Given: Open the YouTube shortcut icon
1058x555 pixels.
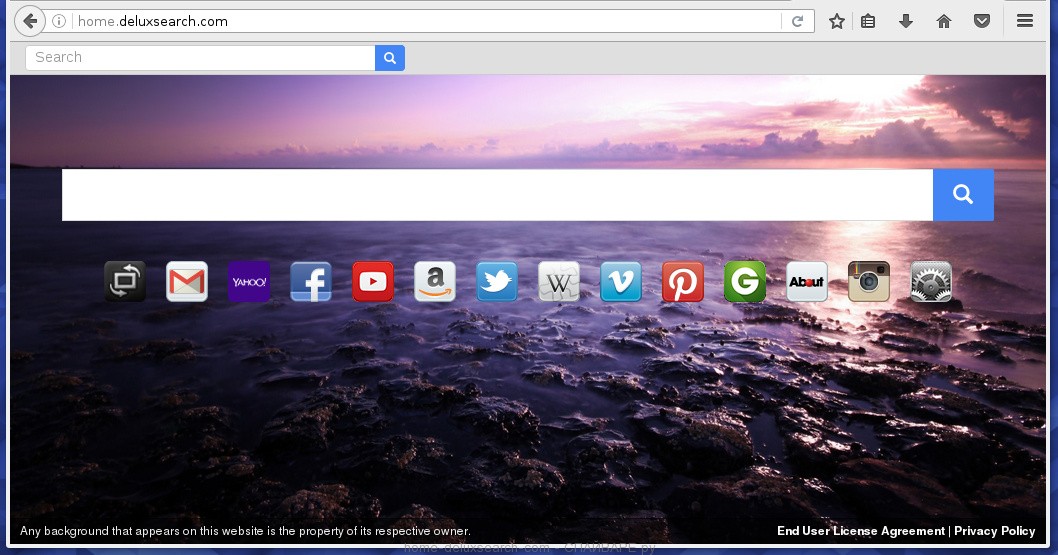Looking at the screenshot, I should pos(373,281).
